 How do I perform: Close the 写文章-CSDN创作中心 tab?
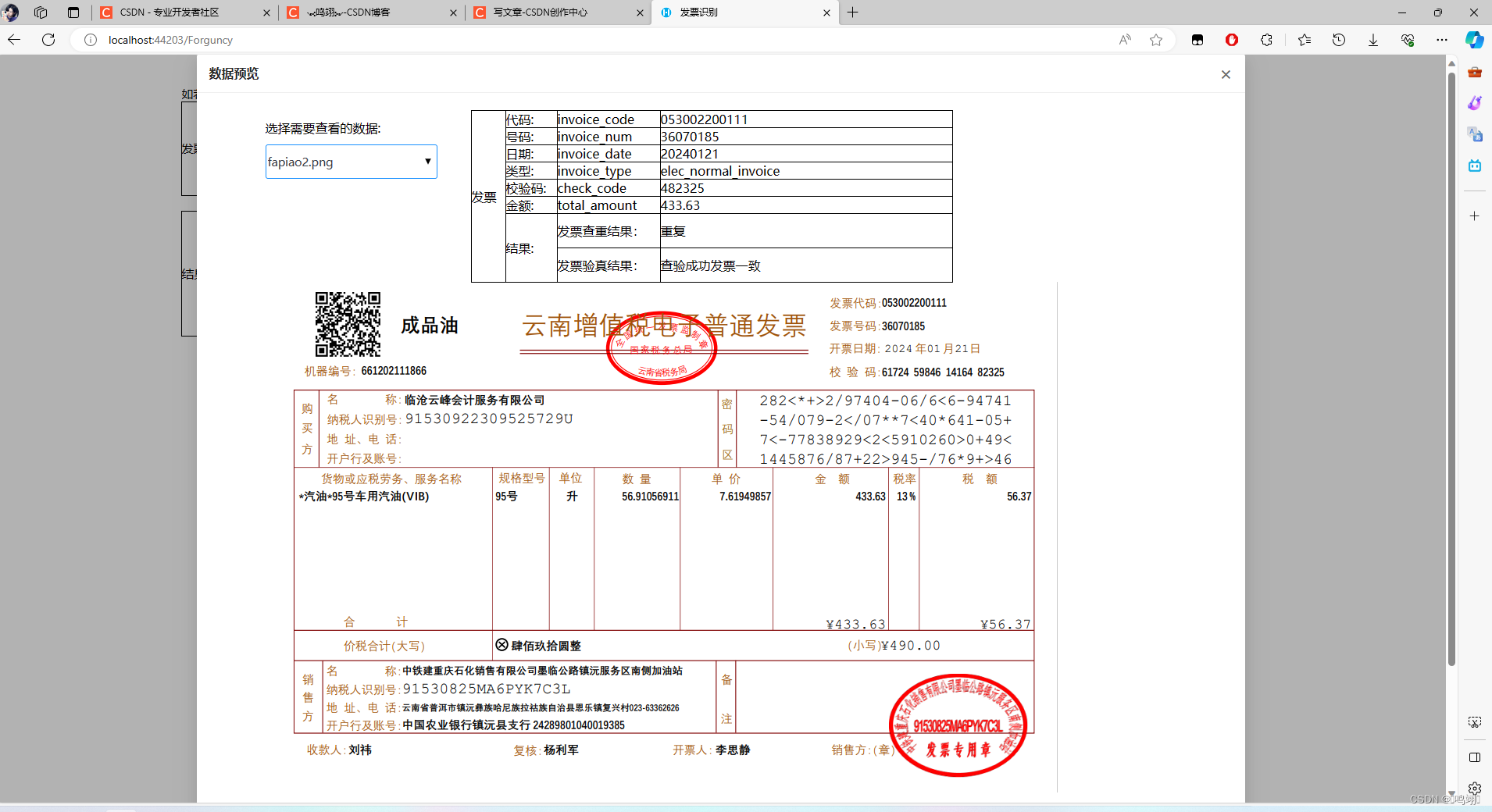coord(641,12)
